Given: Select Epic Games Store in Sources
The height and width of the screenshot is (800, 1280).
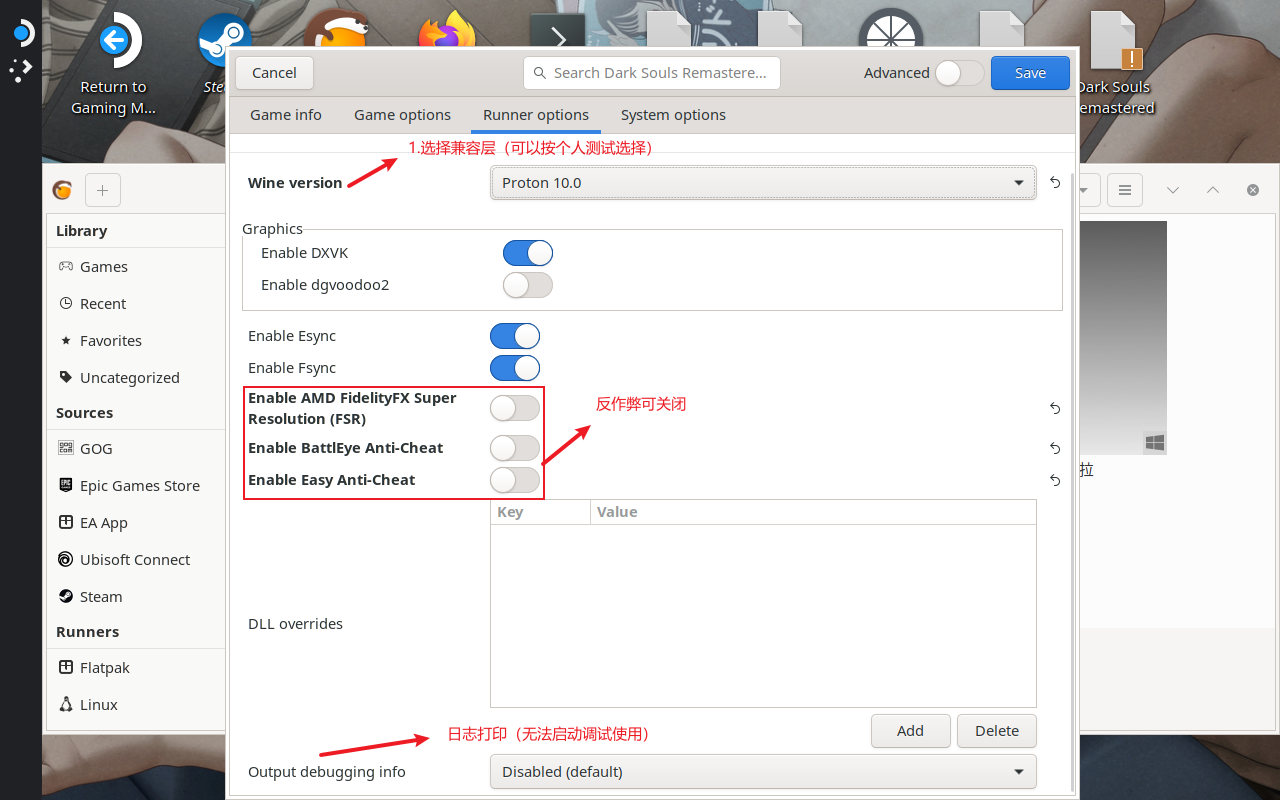Looking at the screenshot, I should (139, 486).
